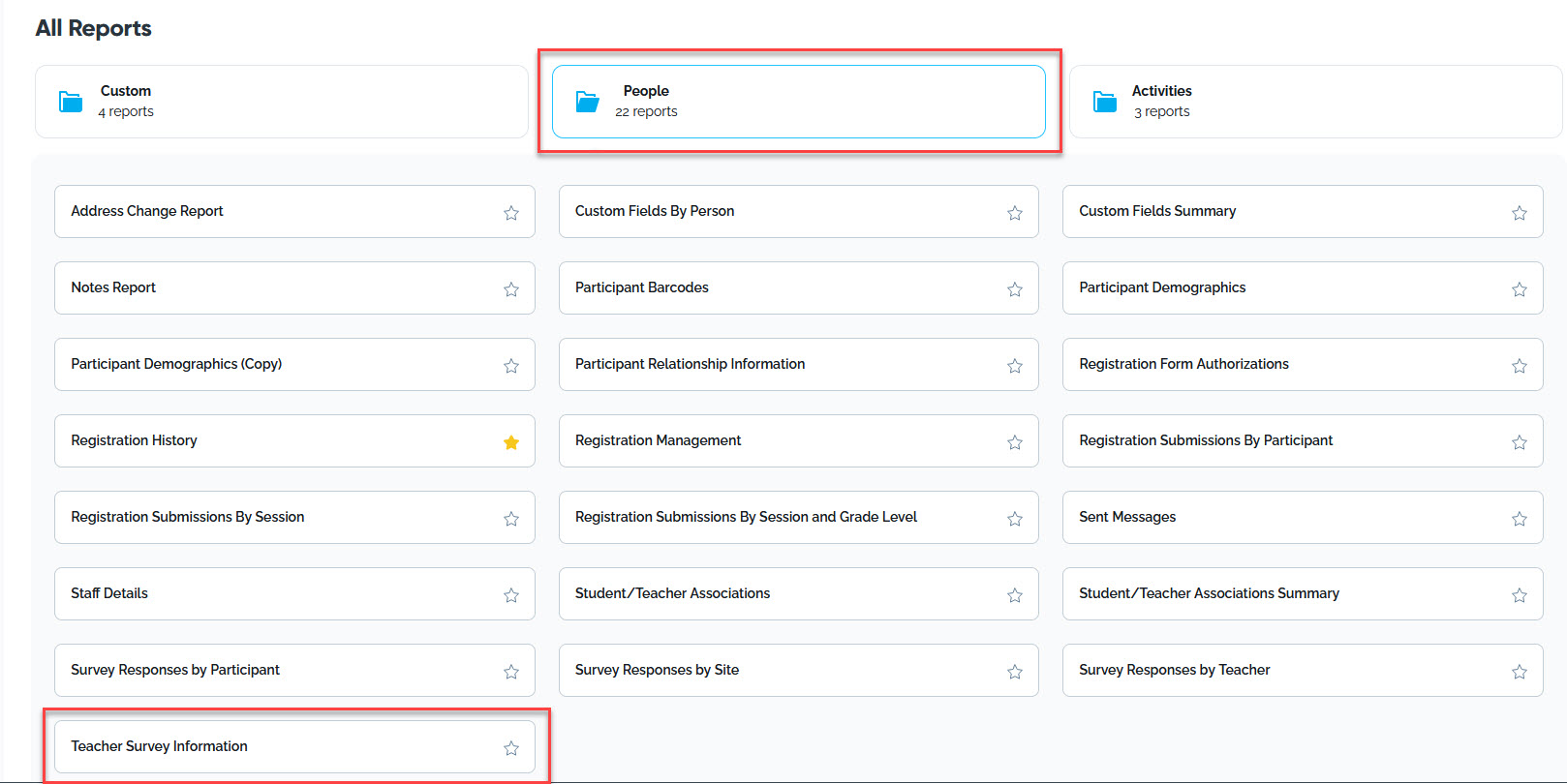Favorite Registration Management report
Screen dimensions: 1567x784
[1015, 442]
